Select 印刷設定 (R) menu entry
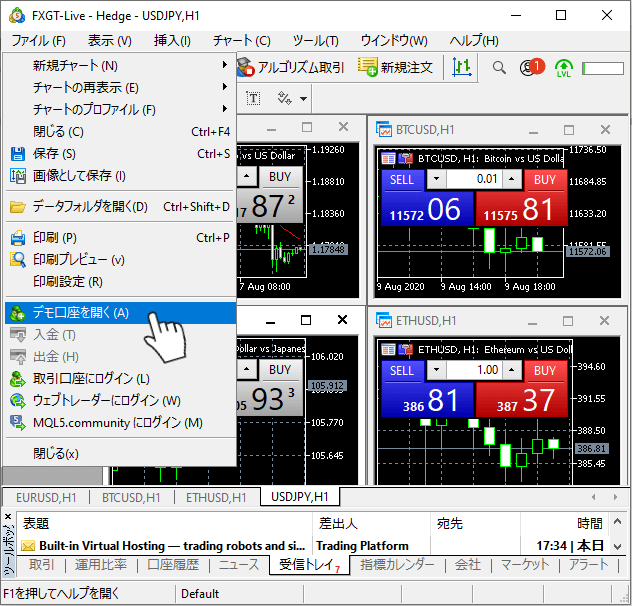This screenshot has height=606, width=632. pyautogui.click(x=121, y=281)
